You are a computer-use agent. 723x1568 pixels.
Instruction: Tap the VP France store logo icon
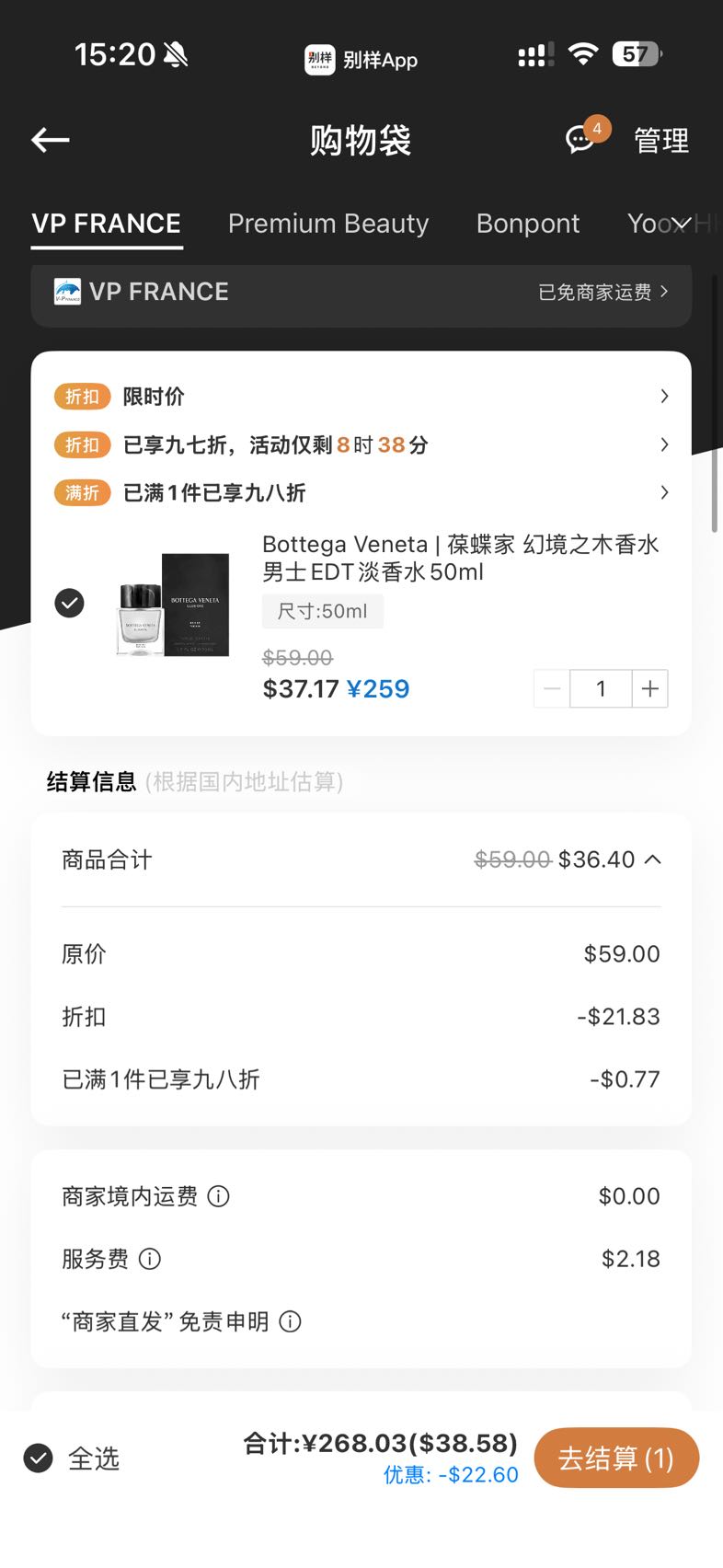(x=67, y=292)
